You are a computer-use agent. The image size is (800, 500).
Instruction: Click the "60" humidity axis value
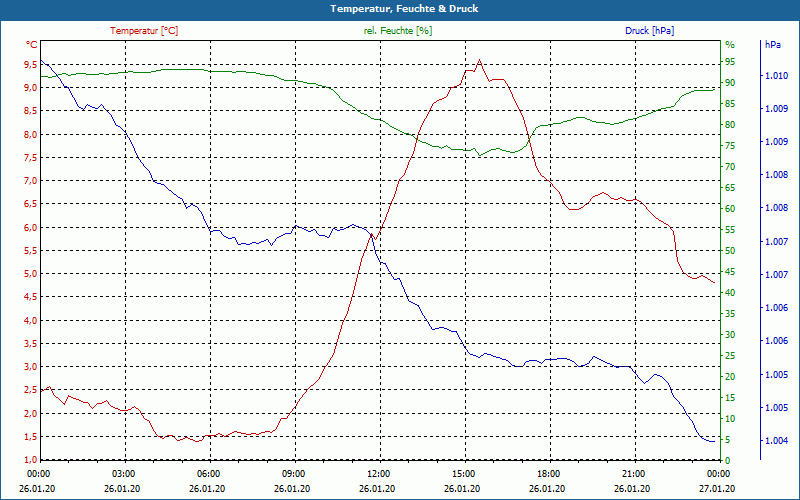click(x=730, y=209)
